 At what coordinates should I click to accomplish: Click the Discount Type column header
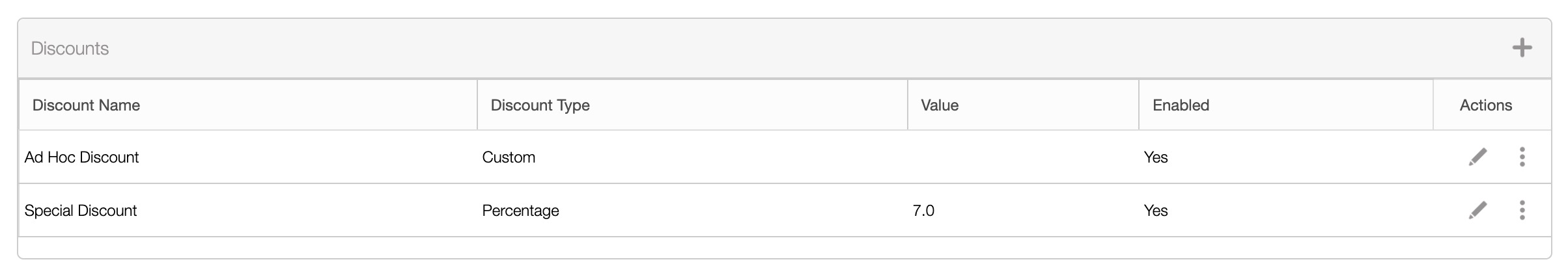coord(540,105)
